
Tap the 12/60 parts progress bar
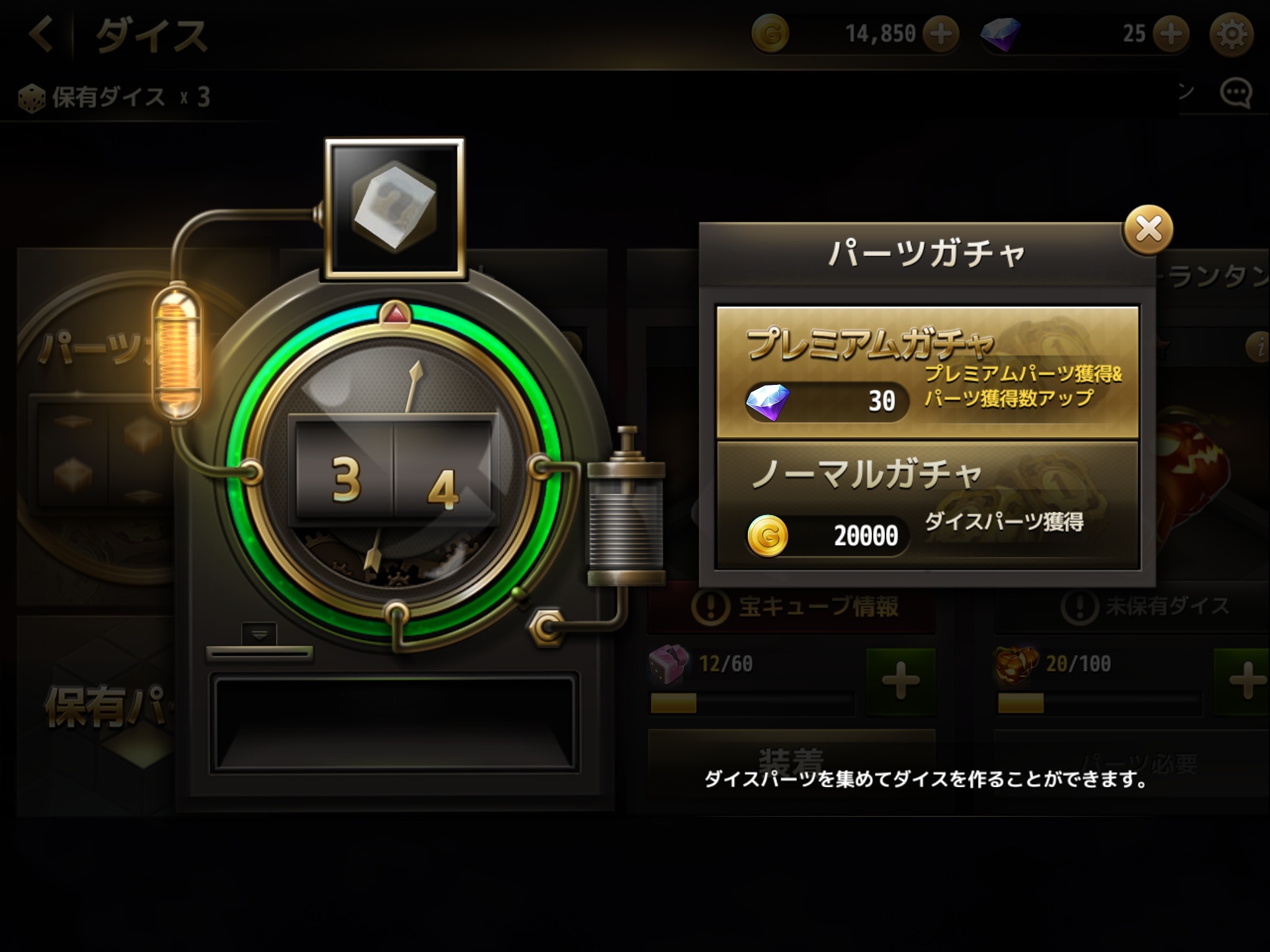pos(753,703)
